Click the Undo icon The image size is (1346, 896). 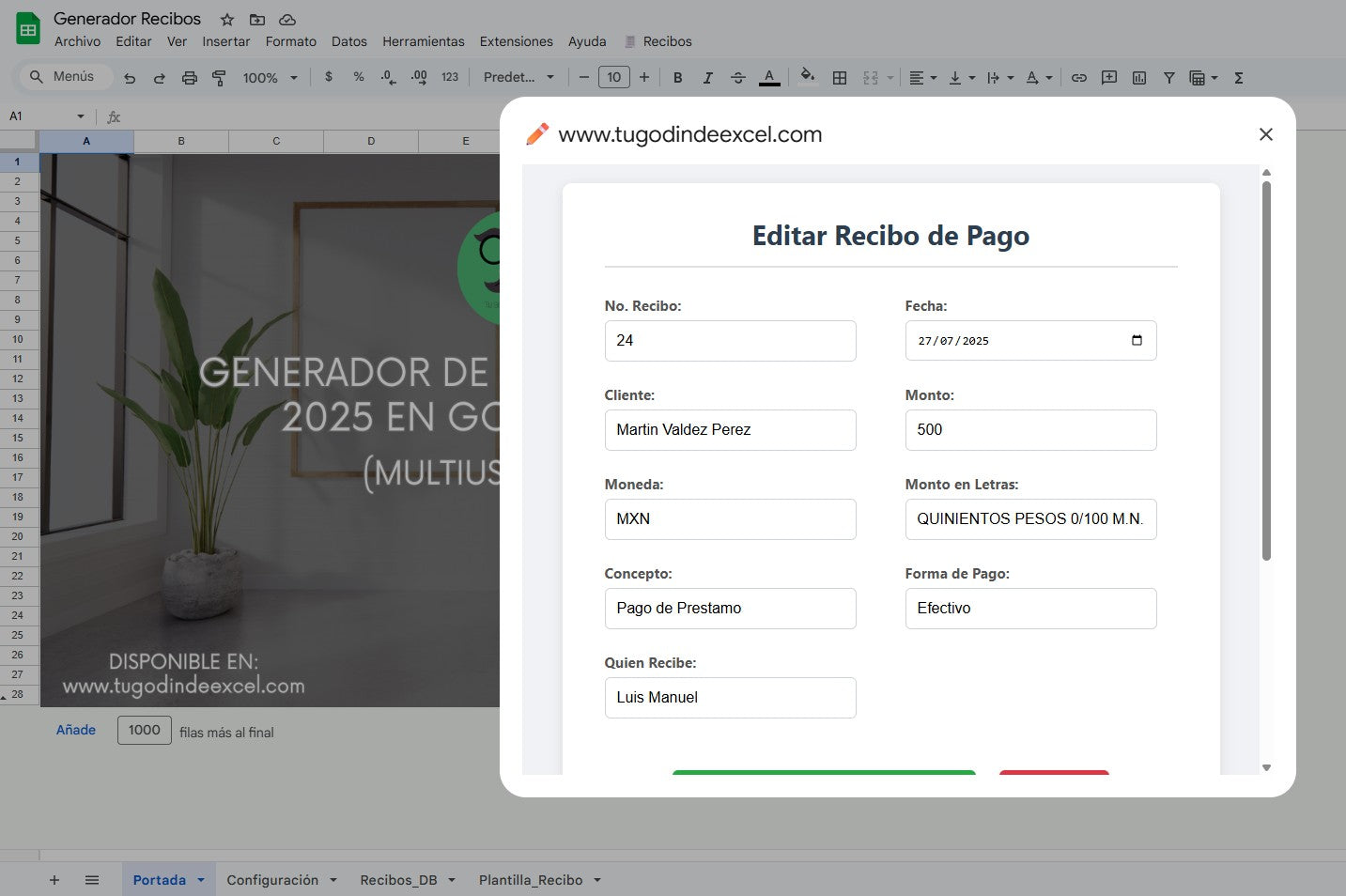130,77
